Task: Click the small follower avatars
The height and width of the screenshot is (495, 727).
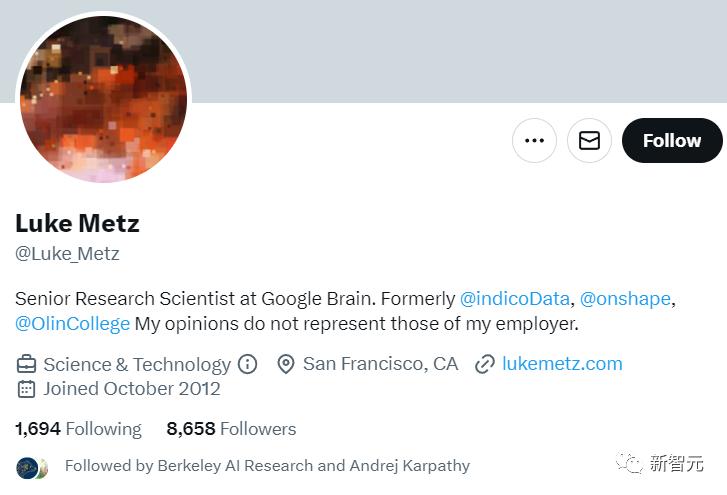Action: click(x=32, y=468)
